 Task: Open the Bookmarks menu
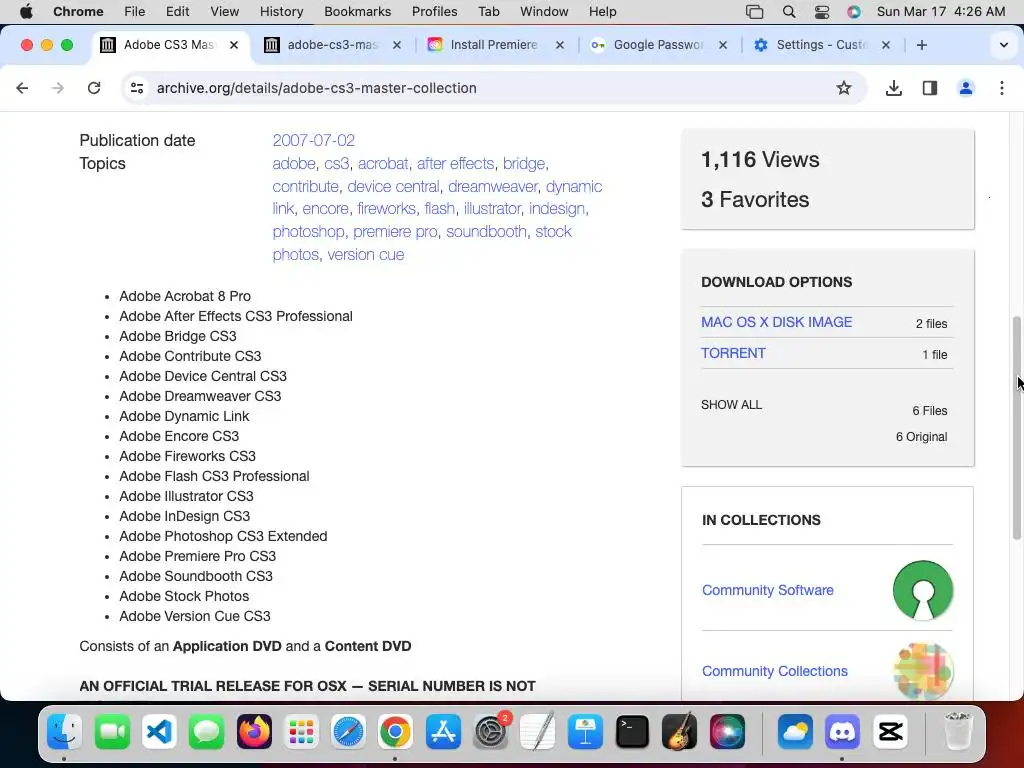(x=357, y=12)
